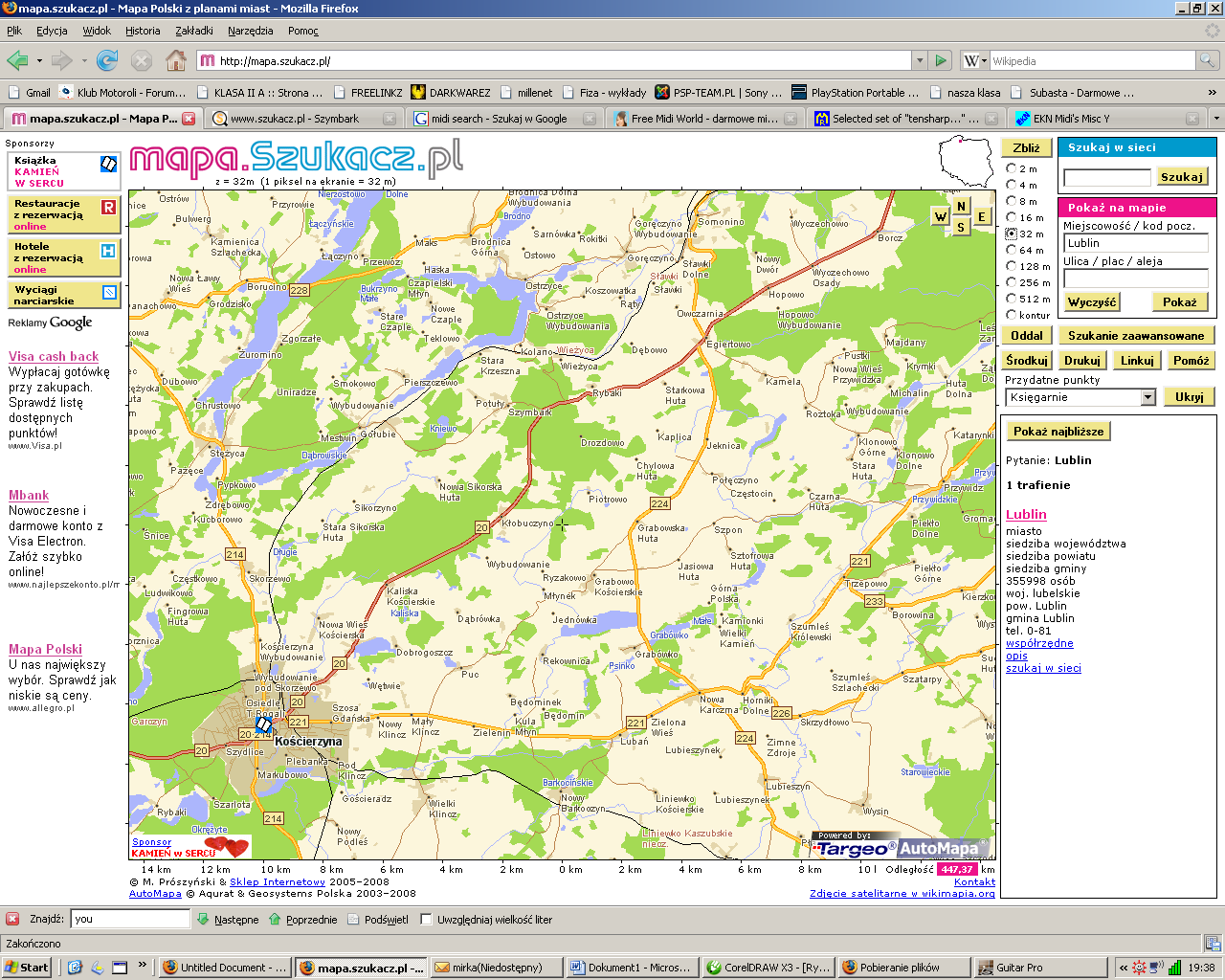1225x980 pixels.
Task: Open Książka Kamień w Sercu ad
Action: point(64,171)
